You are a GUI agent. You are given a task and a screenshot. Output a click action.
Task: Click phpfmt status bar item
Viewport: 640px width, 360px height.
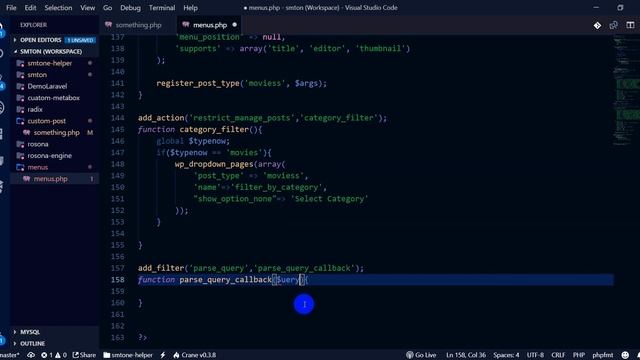(x=603, y=355)
